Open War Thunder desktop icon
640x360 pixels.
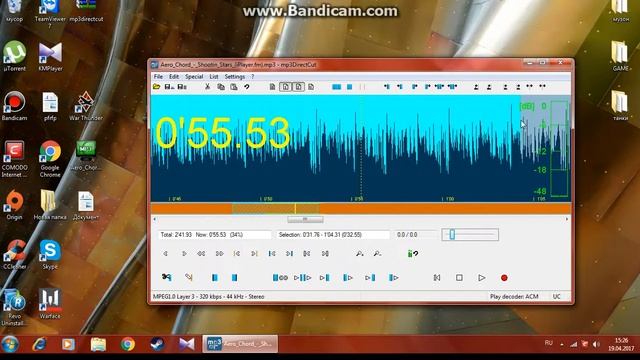(x=86, y=106)
